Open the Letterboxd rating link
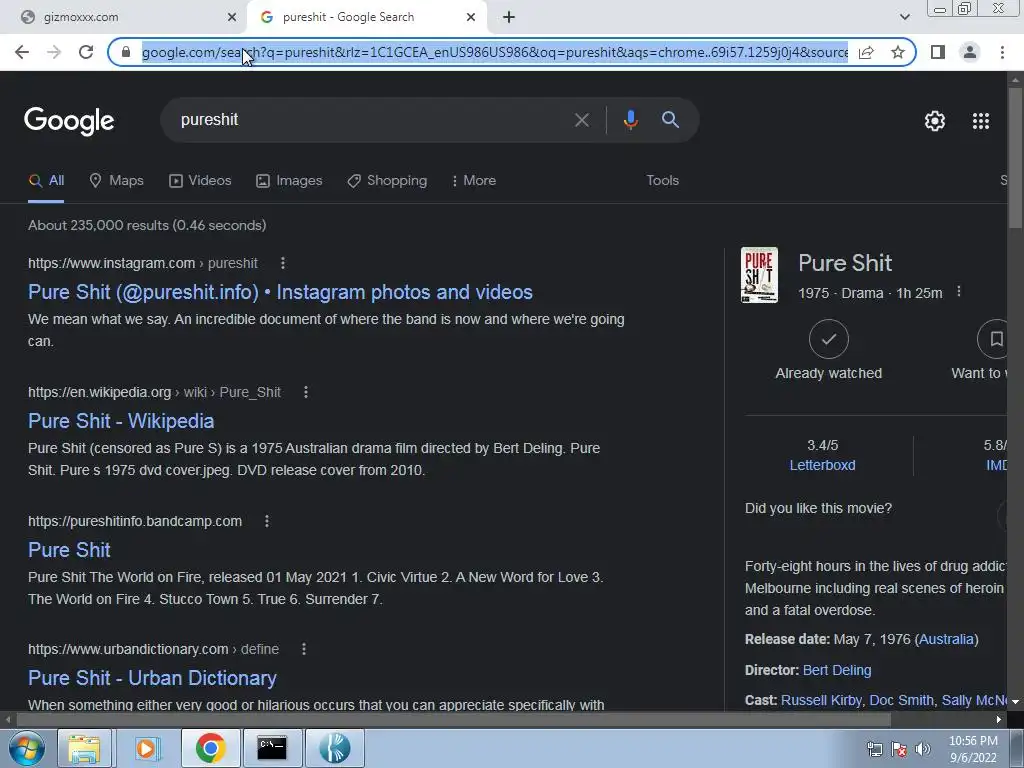 pos(822,465)
